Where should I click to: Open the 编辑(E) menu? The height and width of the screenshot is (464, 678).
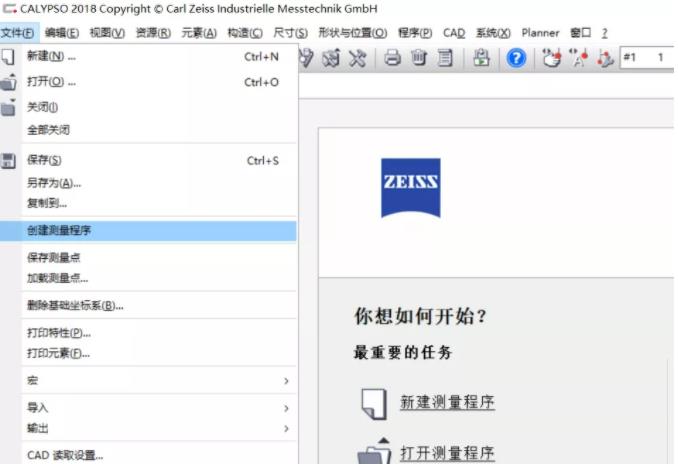click(x=62, y=33)
